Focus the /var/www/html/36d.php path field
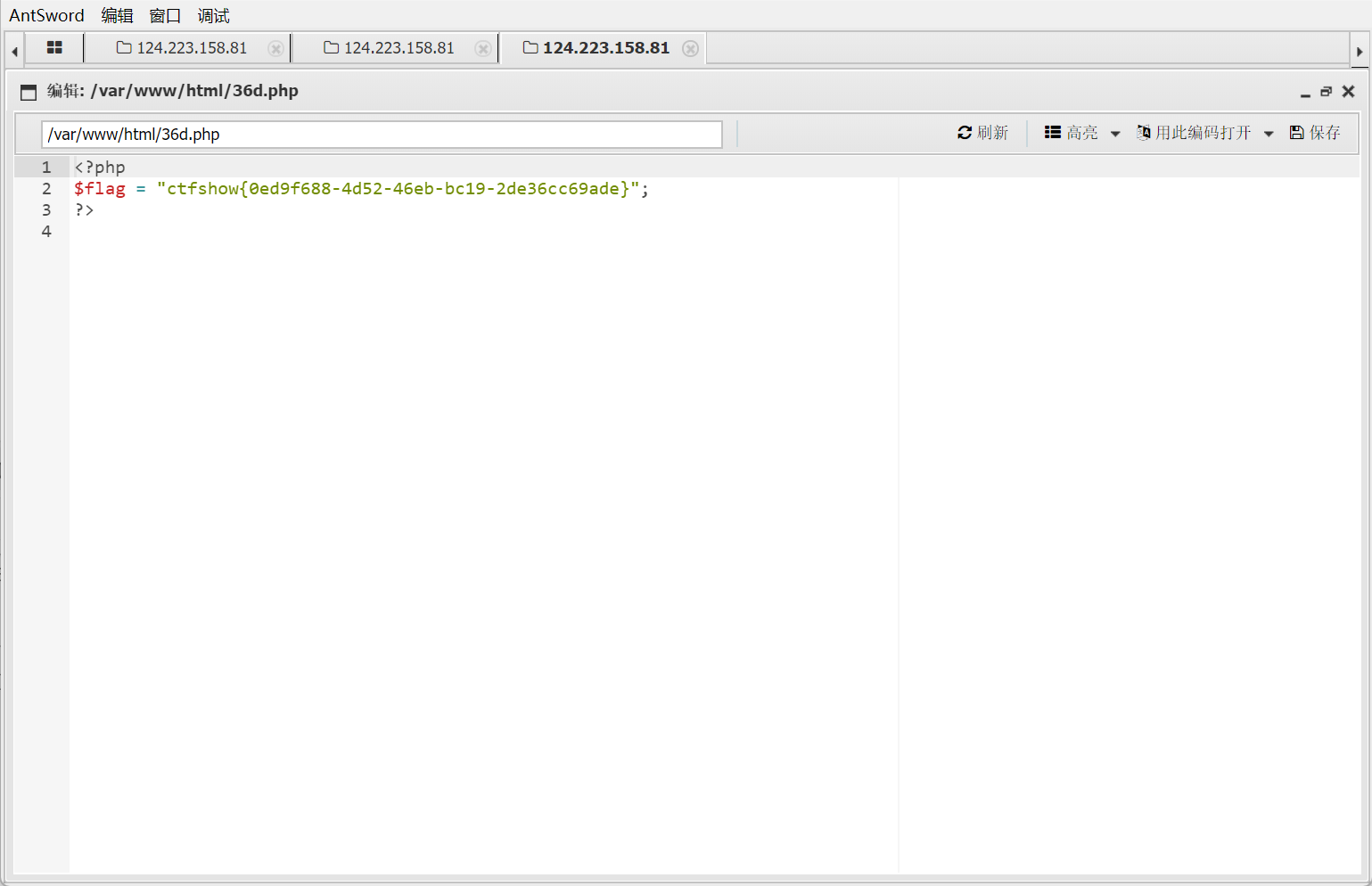 (x=382, y=135)
